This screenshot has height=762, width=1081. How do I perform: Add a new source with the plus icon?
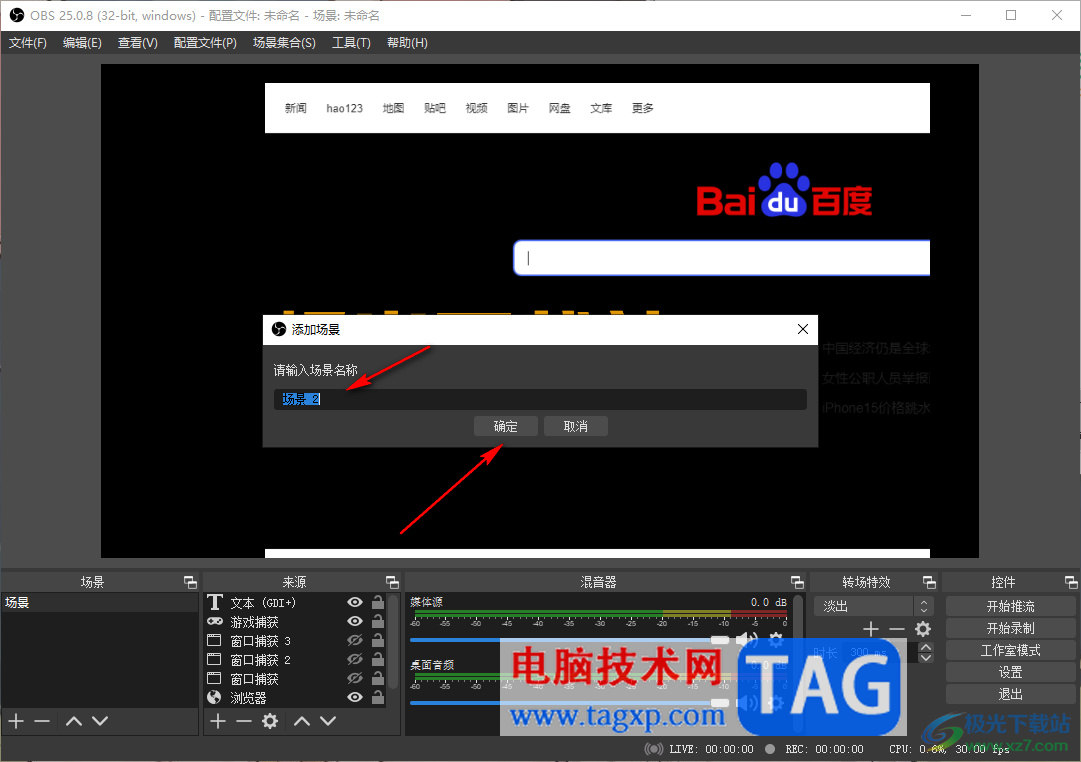[218, 721]
